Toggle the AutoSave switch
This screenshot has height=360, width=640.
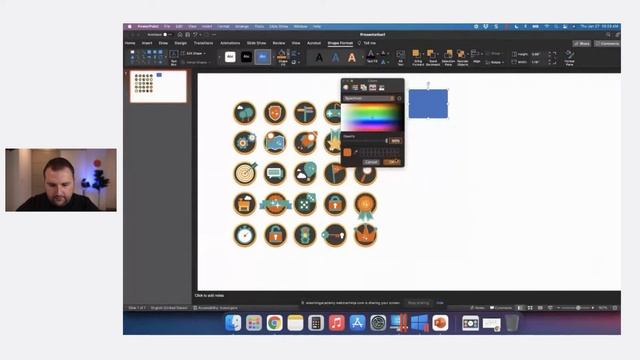pos(167,35)
